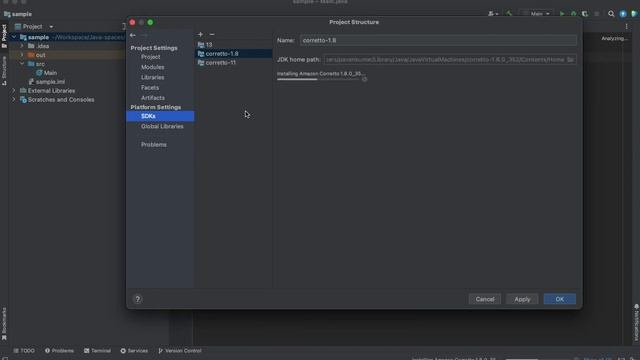Open the Notifications side panel
Viewport: 640px width, 360px height.
pos(636,322)
